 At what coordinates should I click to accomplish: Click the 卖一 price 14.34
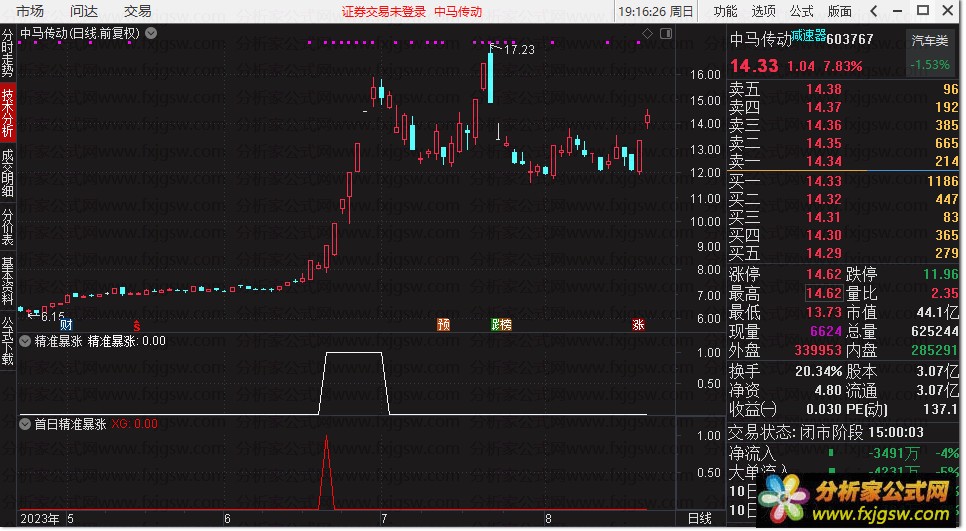(824, 161)
